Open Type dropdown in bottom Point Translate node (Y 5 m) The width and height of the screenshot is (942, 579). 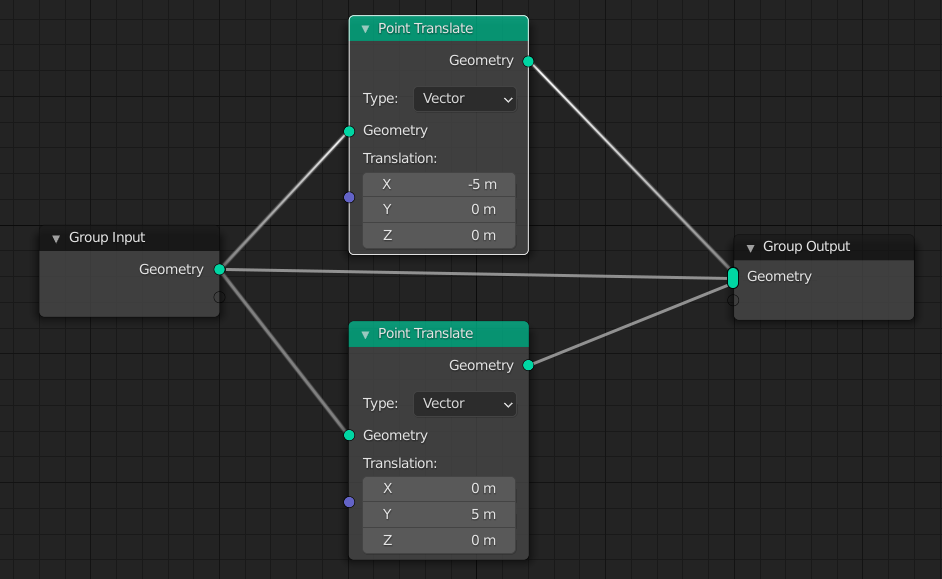(464, 404)
